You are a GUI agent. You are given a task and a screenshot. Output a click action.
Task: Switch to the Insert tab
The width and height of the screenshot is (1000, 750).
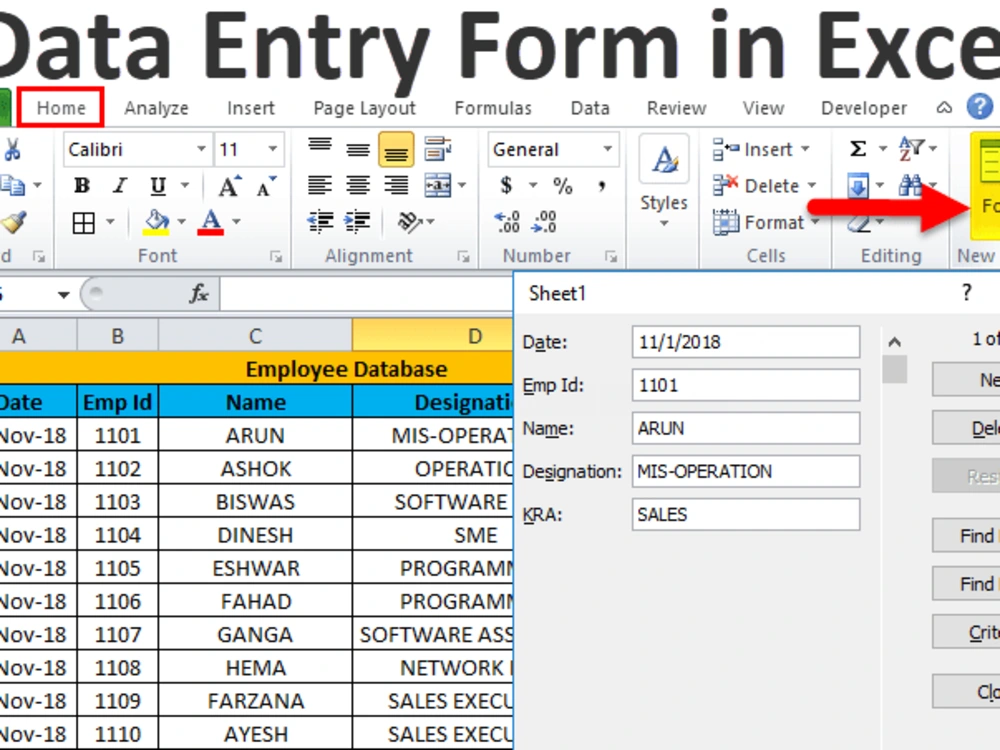[251, 108]
